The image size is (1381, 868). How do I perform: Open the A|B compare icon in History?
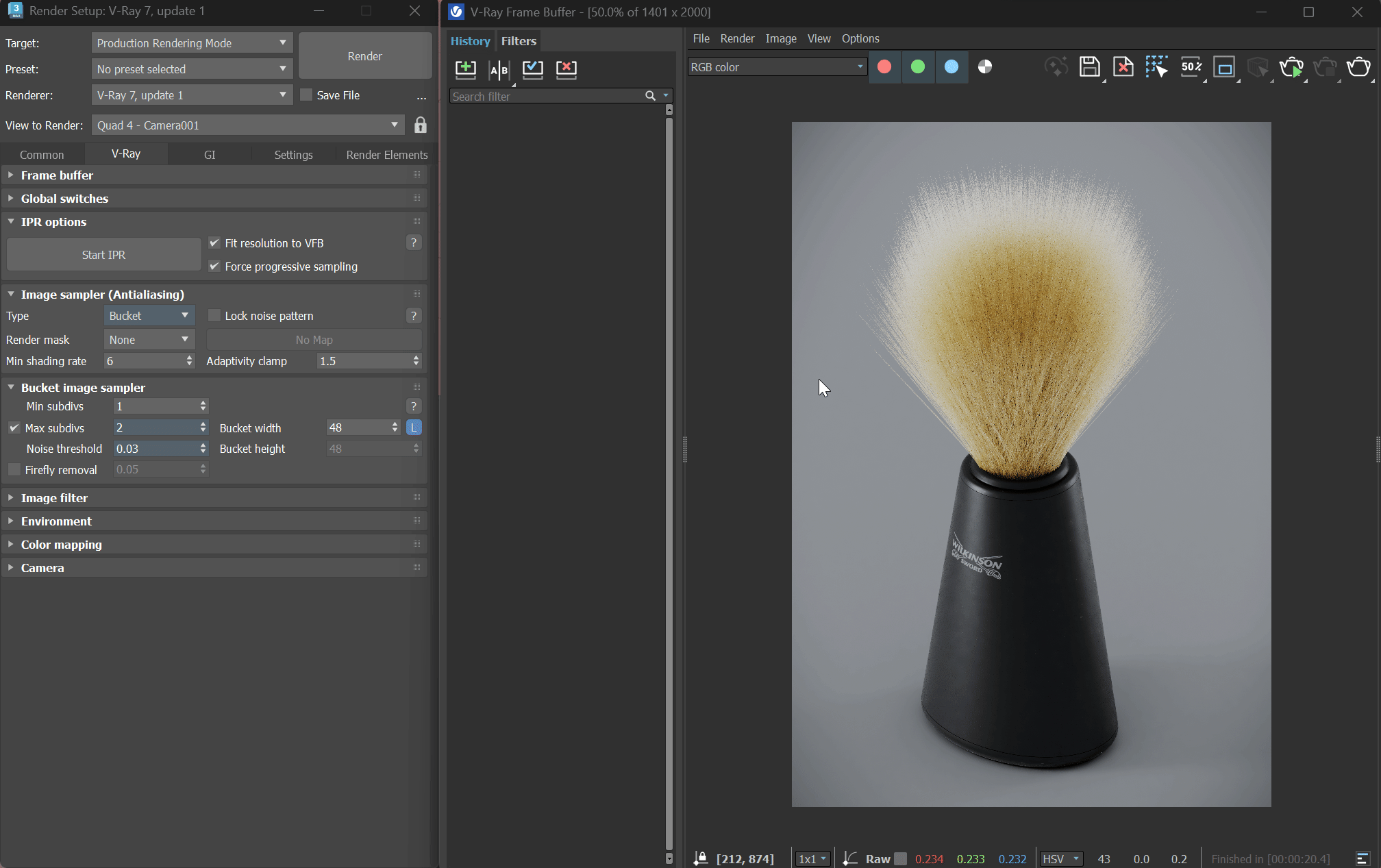pos(499,69)
